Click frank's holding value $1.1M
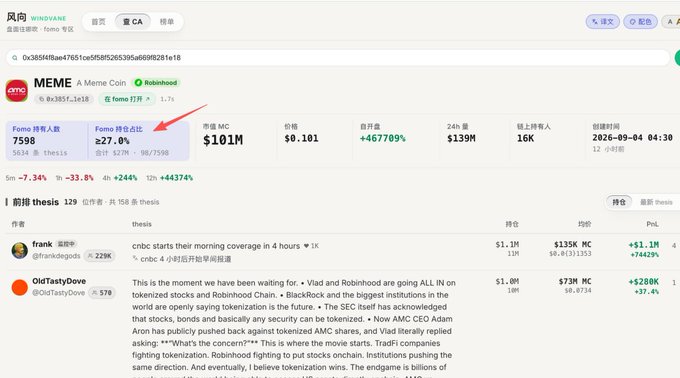The width and height of the screenshot is (680, 378). pyautogui.click(x=507, y=244)
